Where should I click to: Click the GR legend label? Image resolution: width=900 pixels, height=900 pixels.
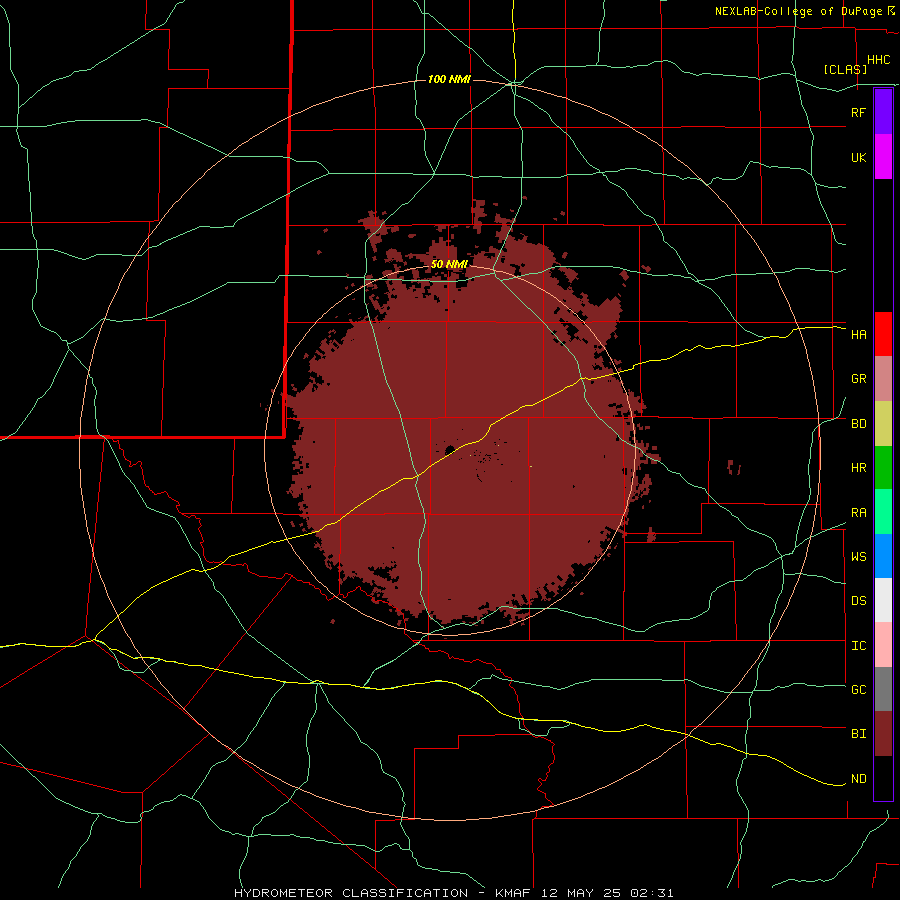[858, 379]
